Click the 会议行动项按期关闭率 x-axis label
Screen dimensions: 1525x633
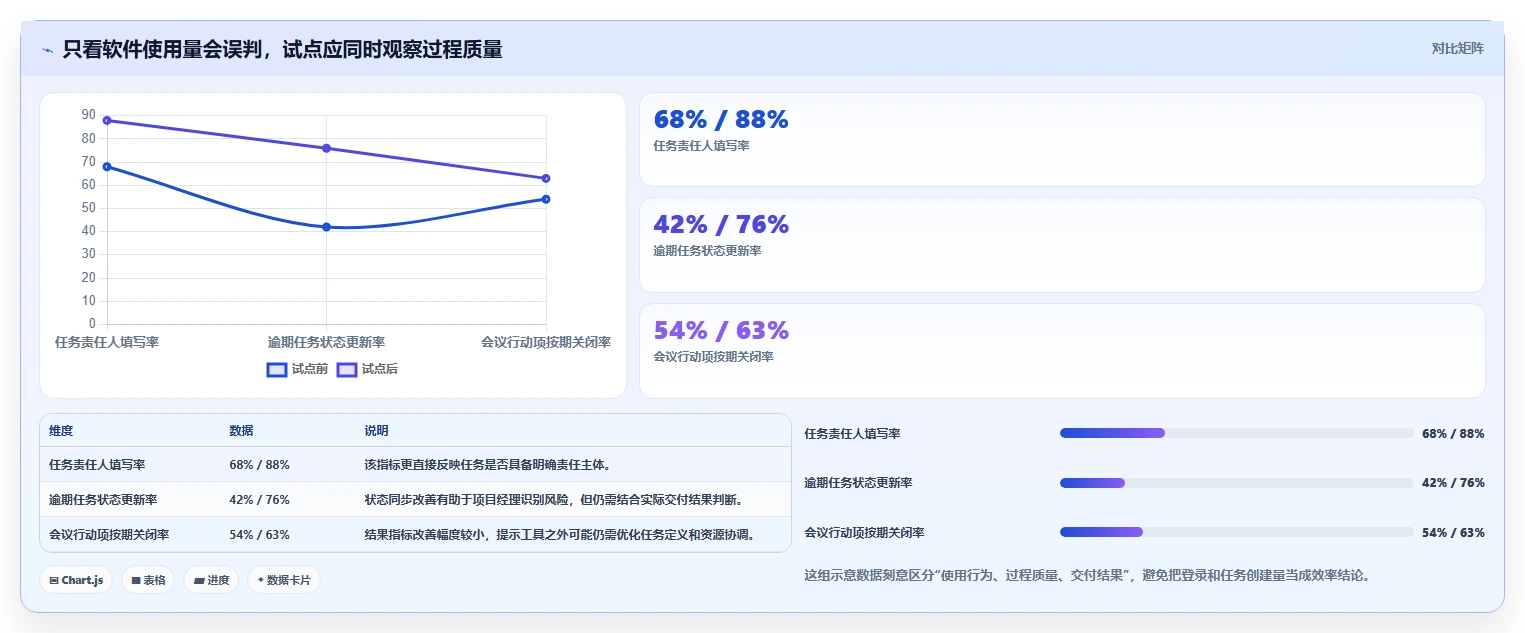tap(546, 342)
